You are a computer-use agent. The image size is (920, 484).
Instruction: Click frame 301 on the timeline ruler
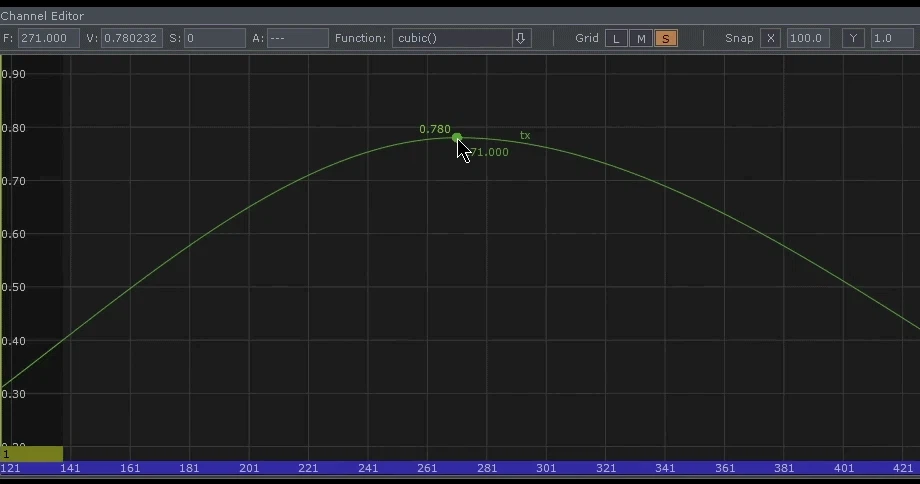point(546,468)
